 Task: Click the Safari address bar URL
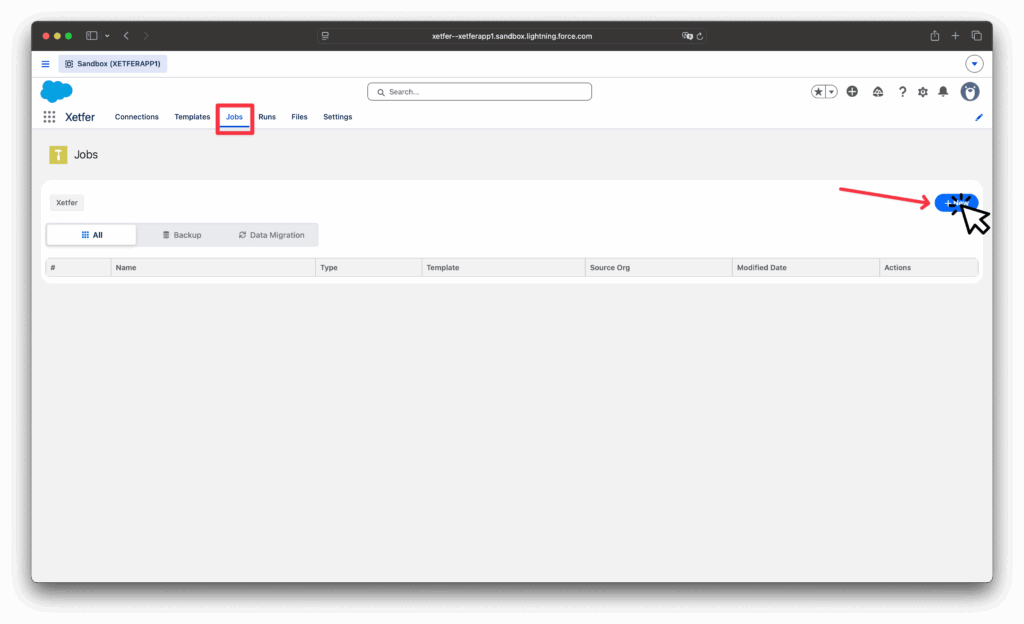(512, 36)
